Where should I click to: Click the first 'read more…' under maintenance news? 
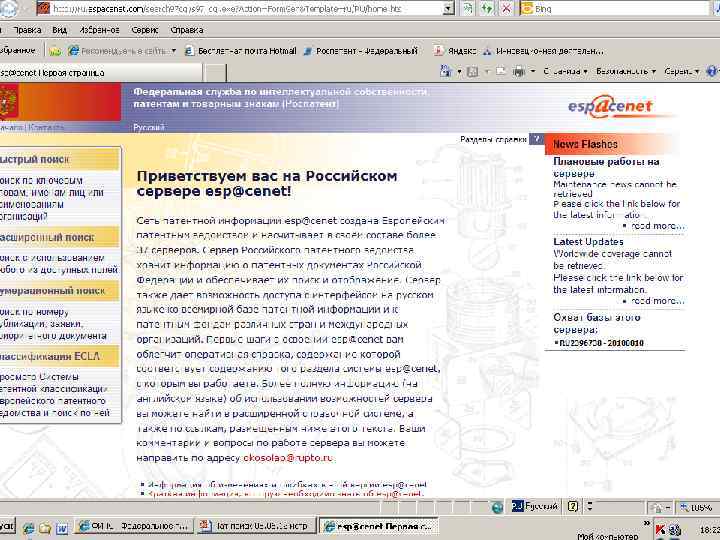coord(657,225)
